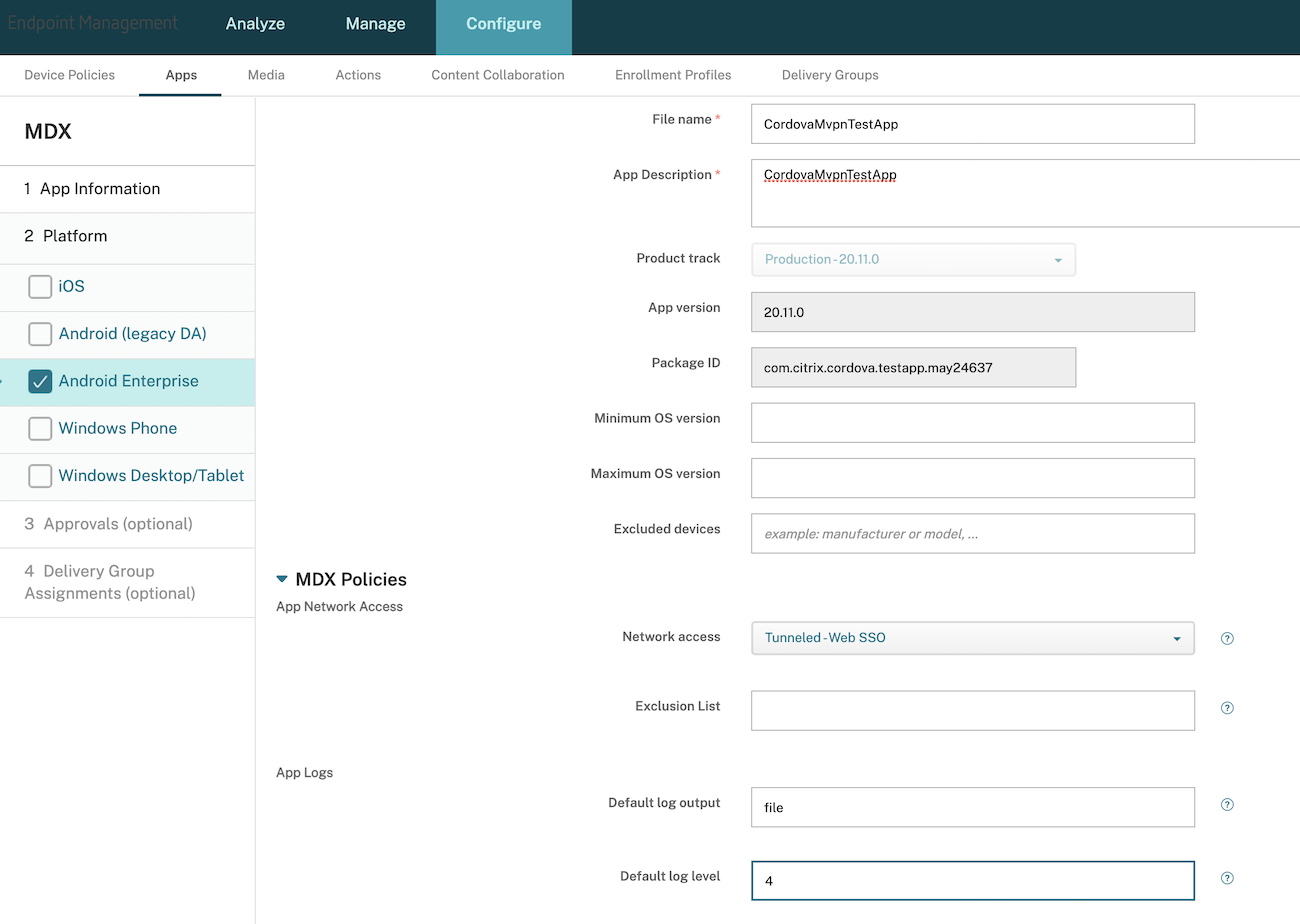Viewport: 1300px width, 924px height.
Task: Click help icon beside Exclusion List
Action: pos(1227,708)
